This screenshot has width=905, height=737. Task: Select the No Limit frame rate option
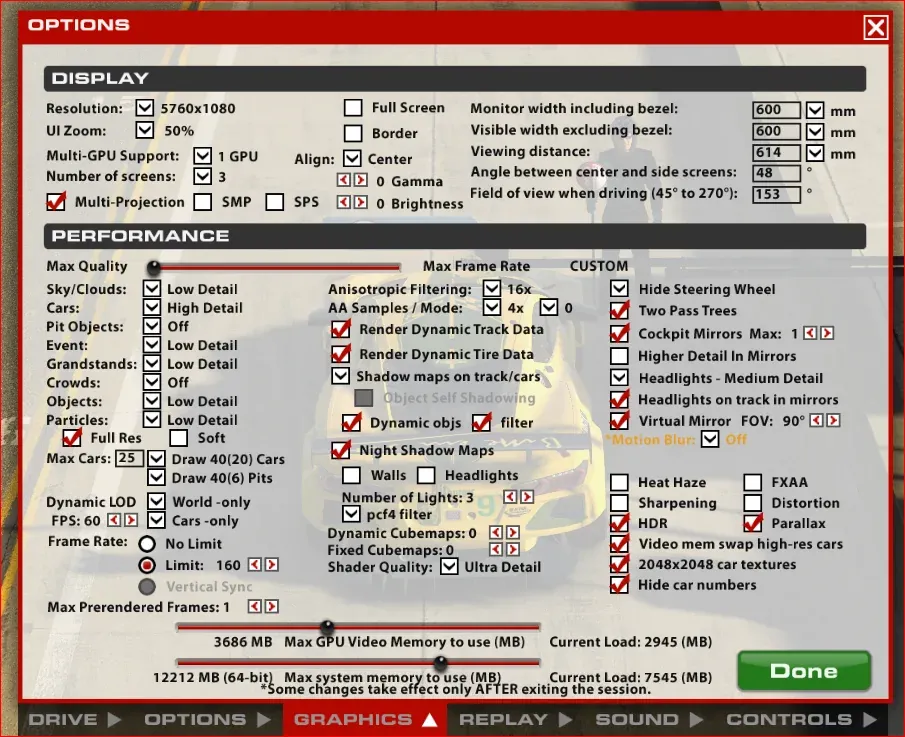tap(147, 544)
